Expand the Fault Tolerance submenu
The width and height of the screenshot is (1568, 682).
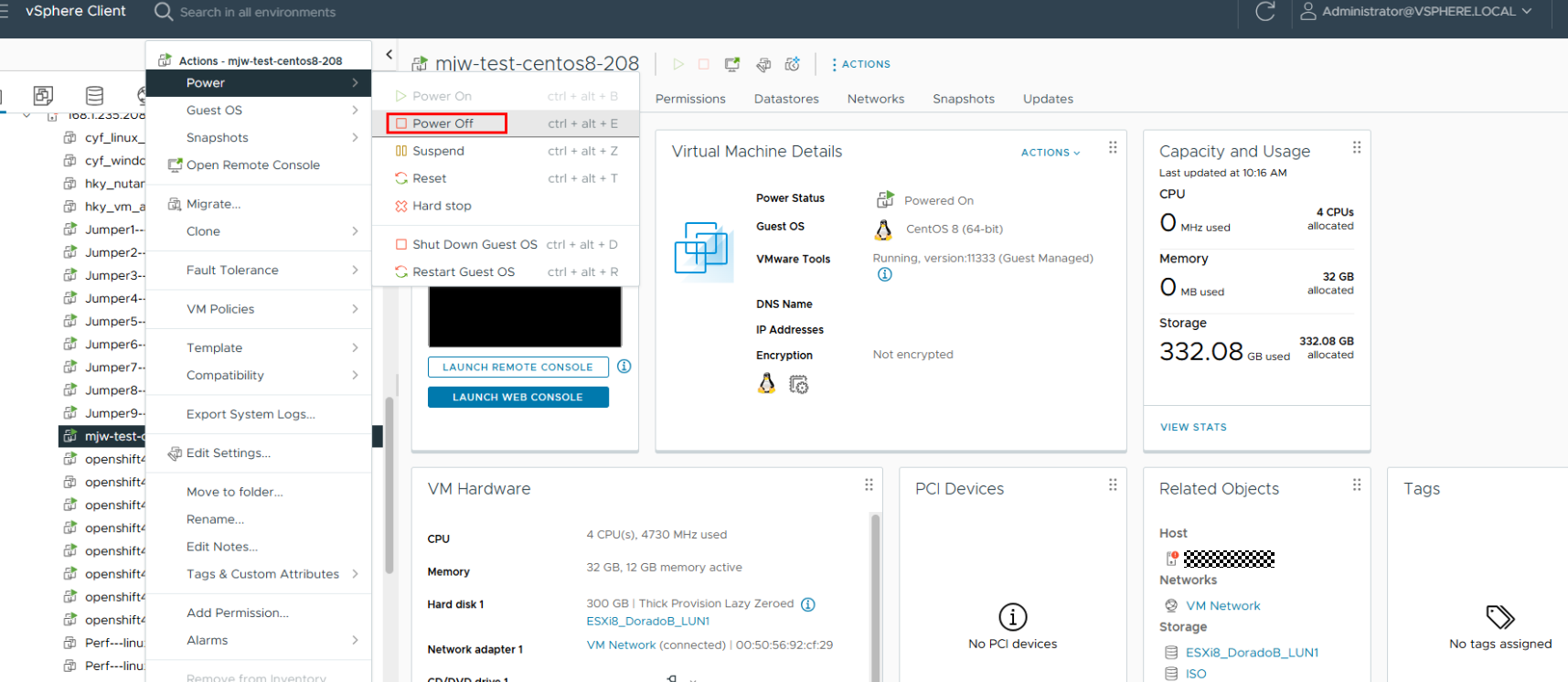click(259, 270)
